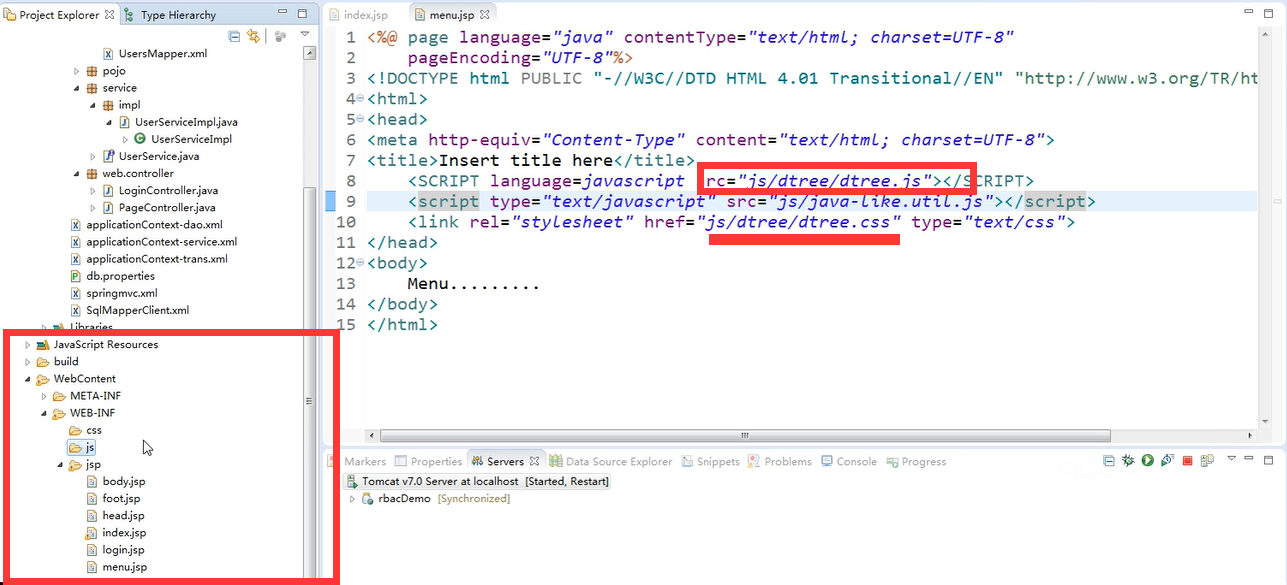Collapse All in Project Explorer toolbar

[234, 36]
